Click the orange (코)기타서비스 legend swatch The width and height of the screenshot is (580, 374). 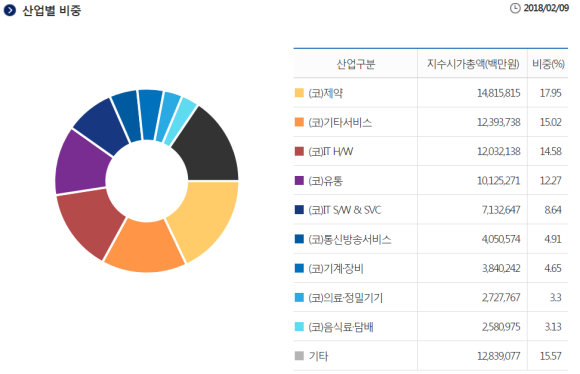point(299,122)
